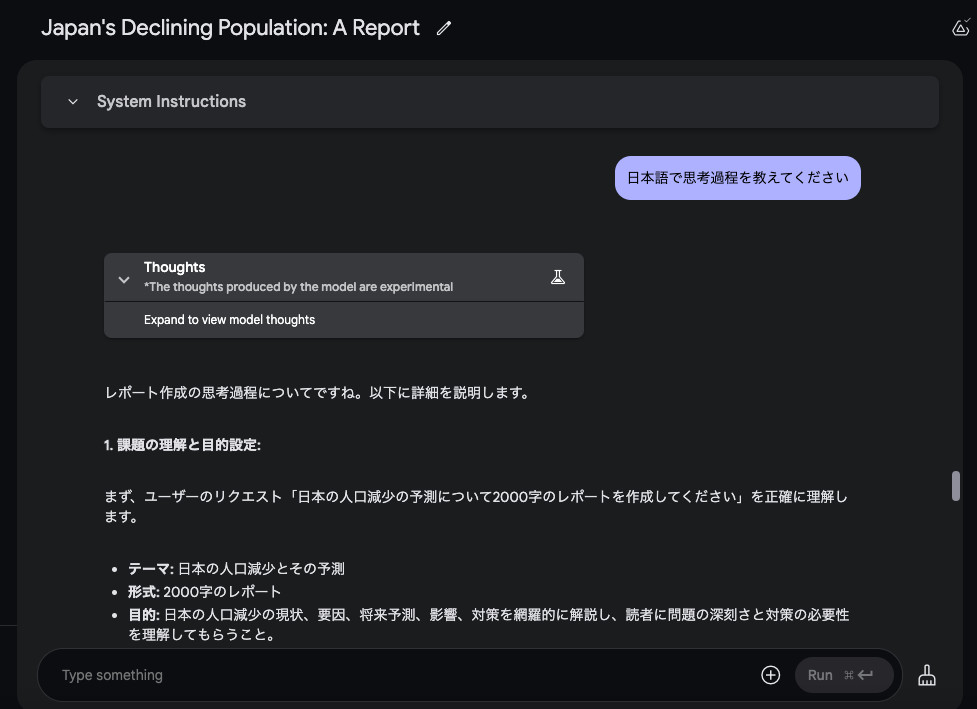This screenshot has width=977, height=709.
Task: Open the System Instructions panel header
Action: point(490,102)
